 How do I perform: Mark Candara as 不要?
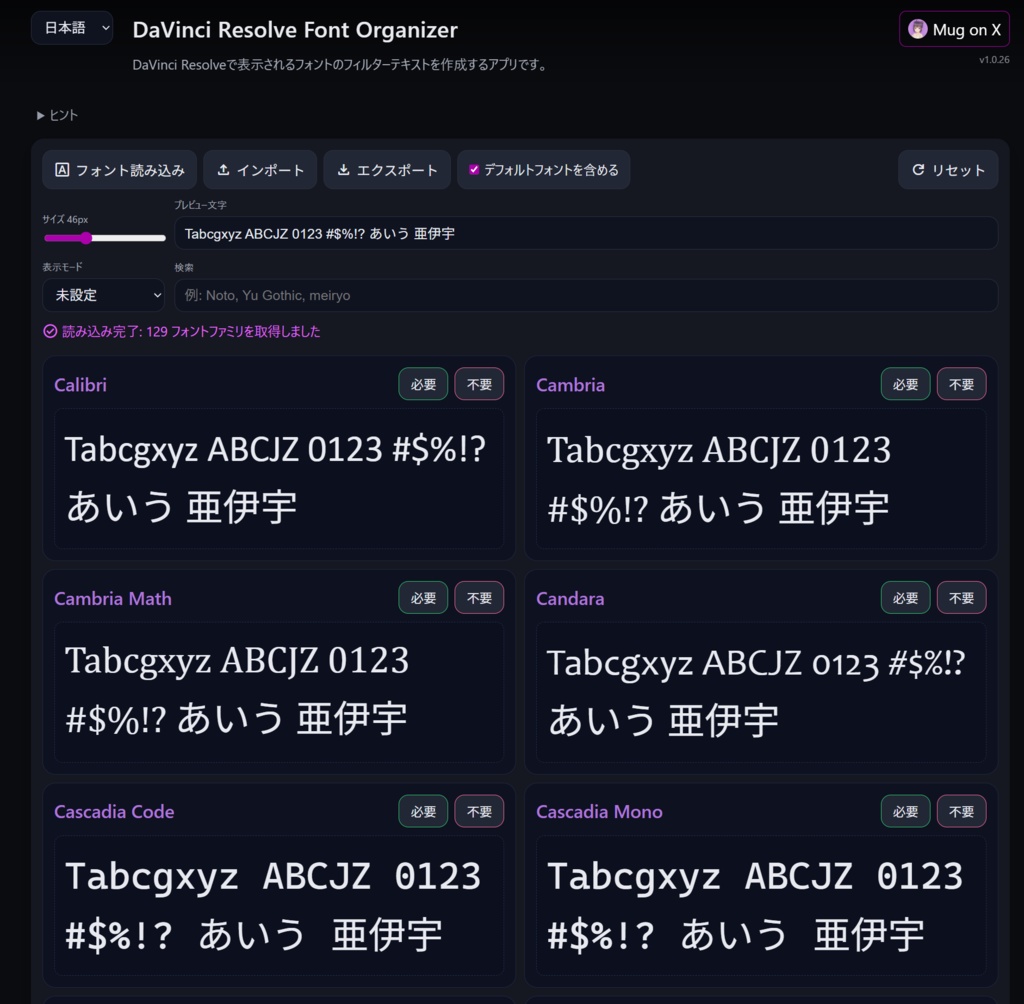[x=961, y=598]
